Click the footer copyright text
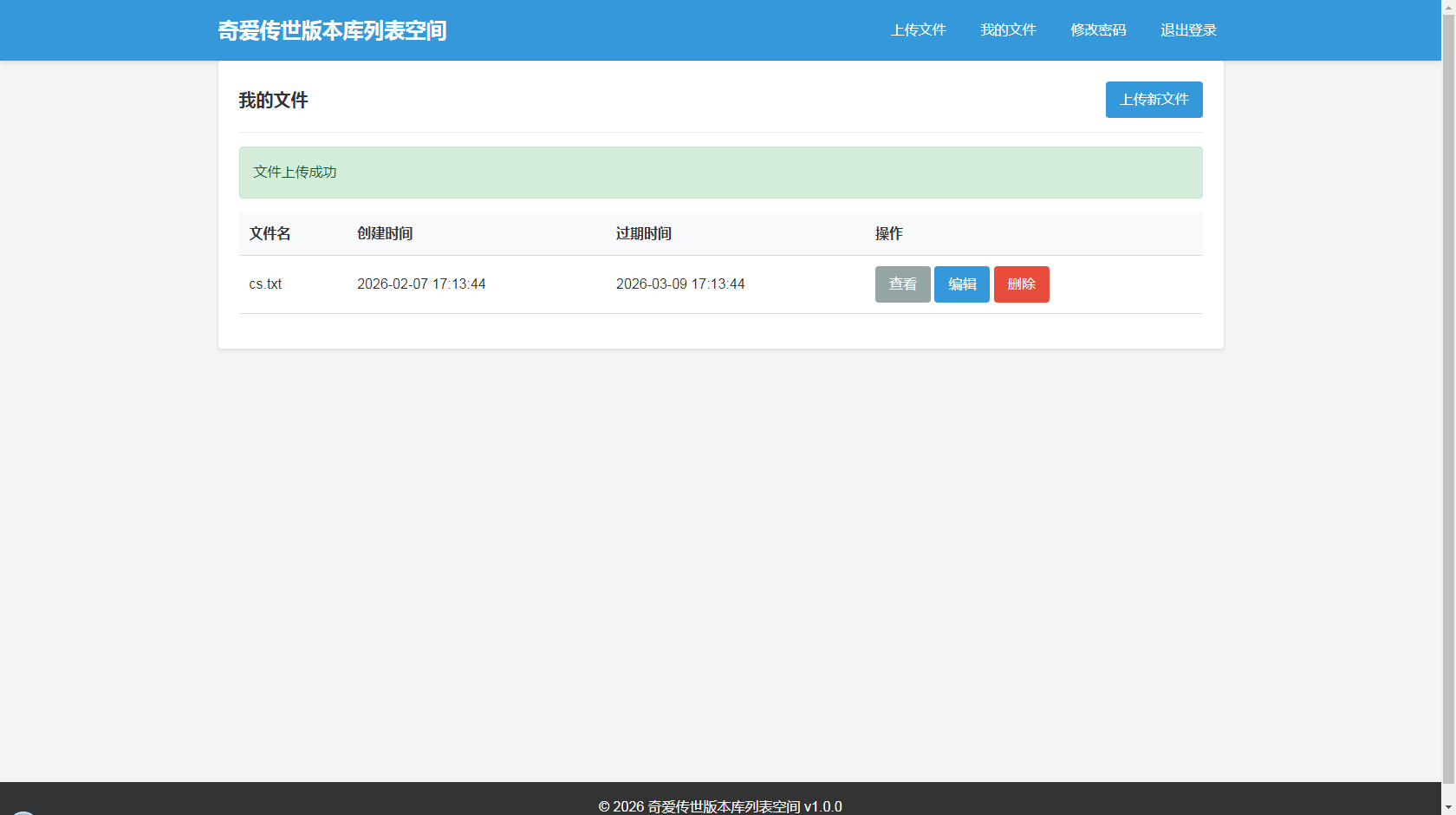Viewport: 1456px width, 815px height. (719, 805)
